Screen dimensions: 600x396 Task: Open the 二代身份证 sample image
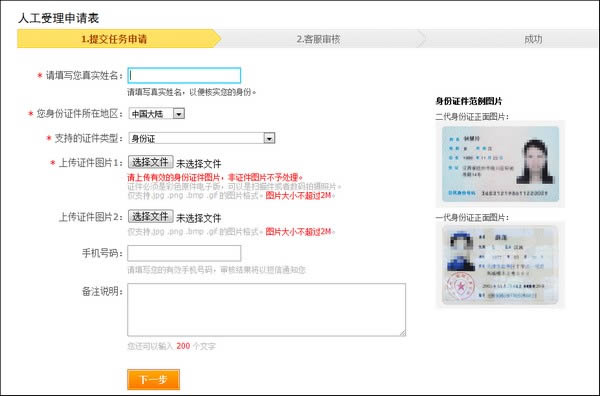(x=500, y=164)
